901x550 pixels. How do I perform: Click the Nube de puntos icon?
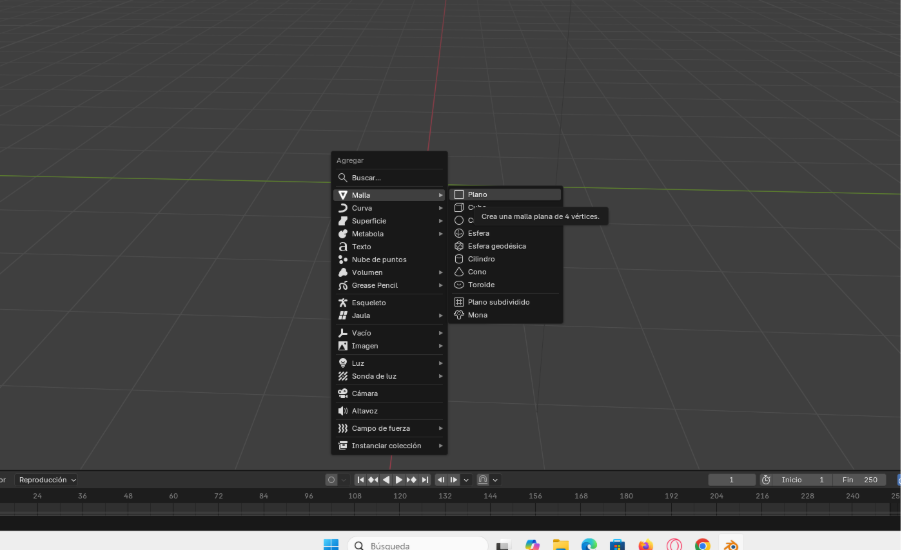click(x=343, y=259)
